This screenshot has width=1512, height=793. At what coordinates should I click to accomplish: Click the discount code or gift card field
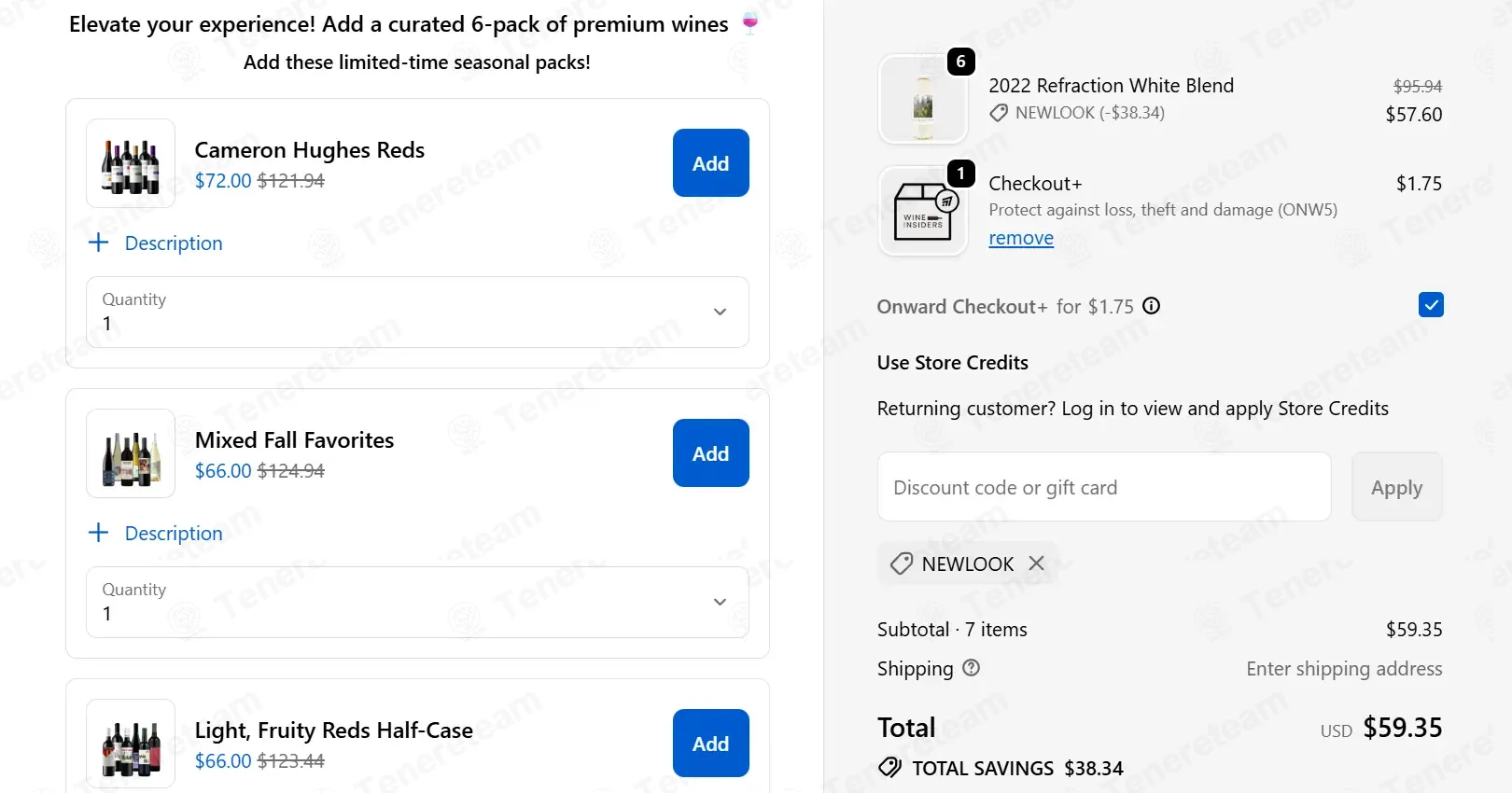tap(1103, 487)
